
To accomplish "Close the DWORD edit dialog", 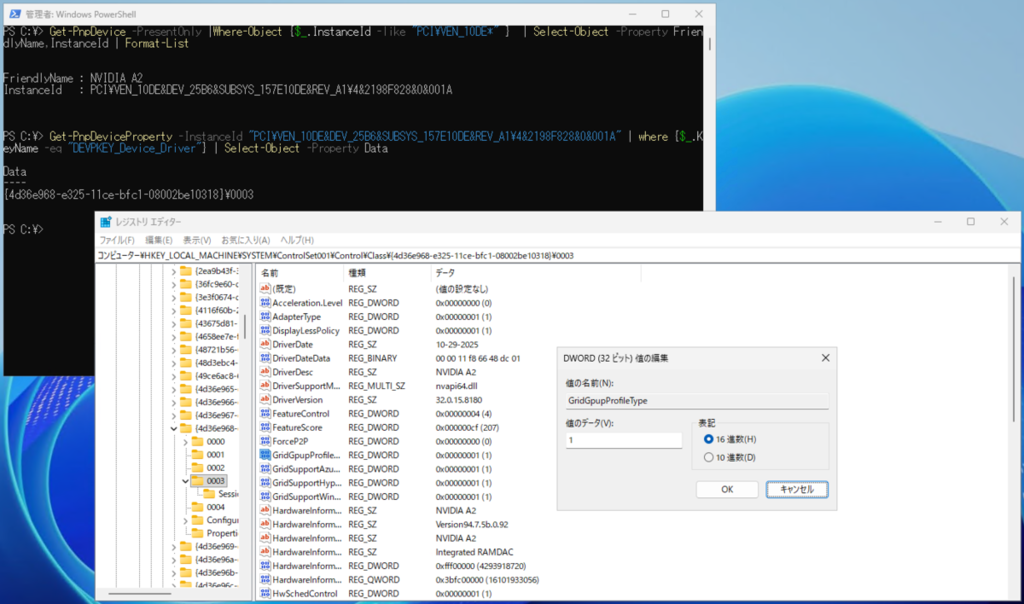I will pyautogui.click(x=825, y=358).
